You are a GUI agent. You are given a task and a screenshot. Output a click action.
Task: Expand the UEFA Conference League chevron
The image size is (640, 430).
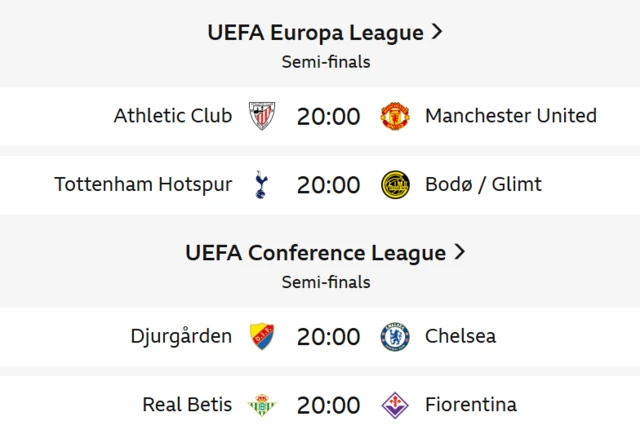point(460,252)
